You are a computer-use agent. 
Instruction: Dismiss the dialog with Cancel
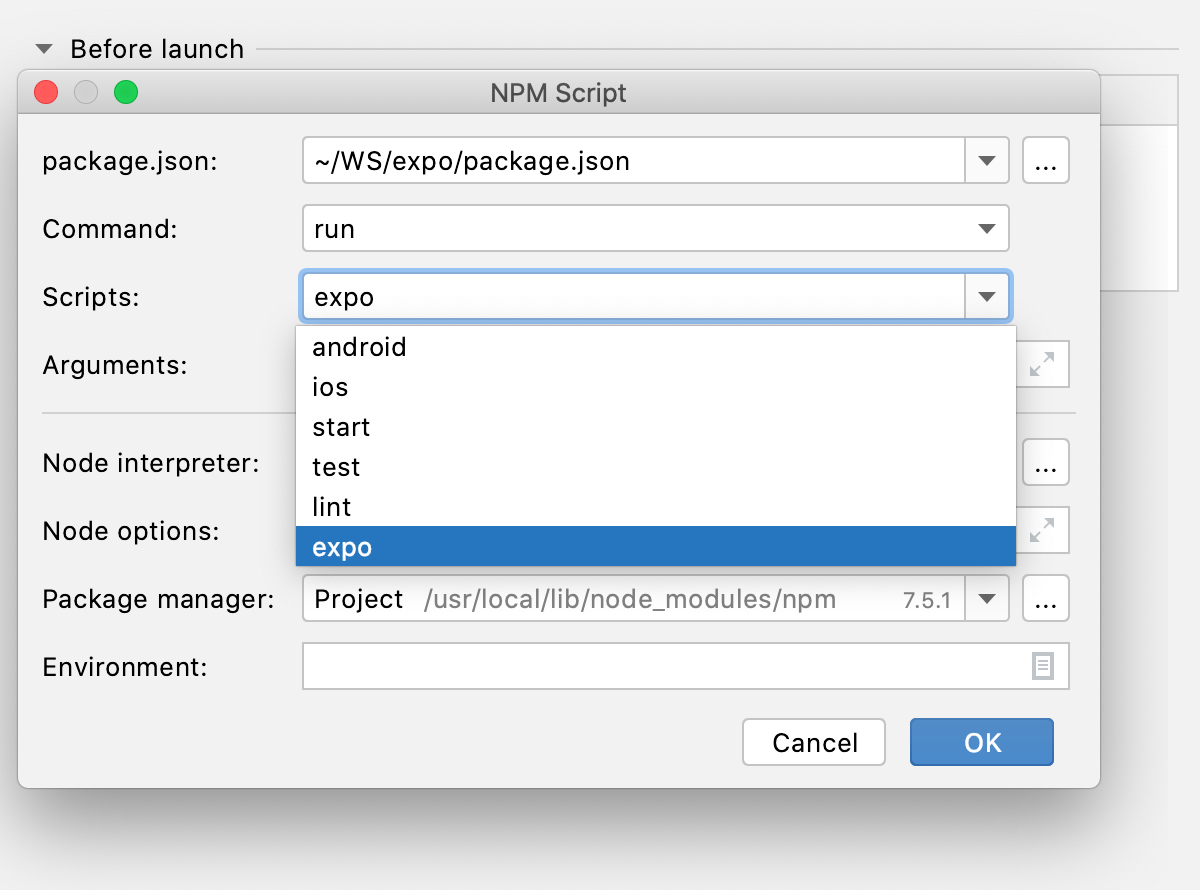pos(813,742)
